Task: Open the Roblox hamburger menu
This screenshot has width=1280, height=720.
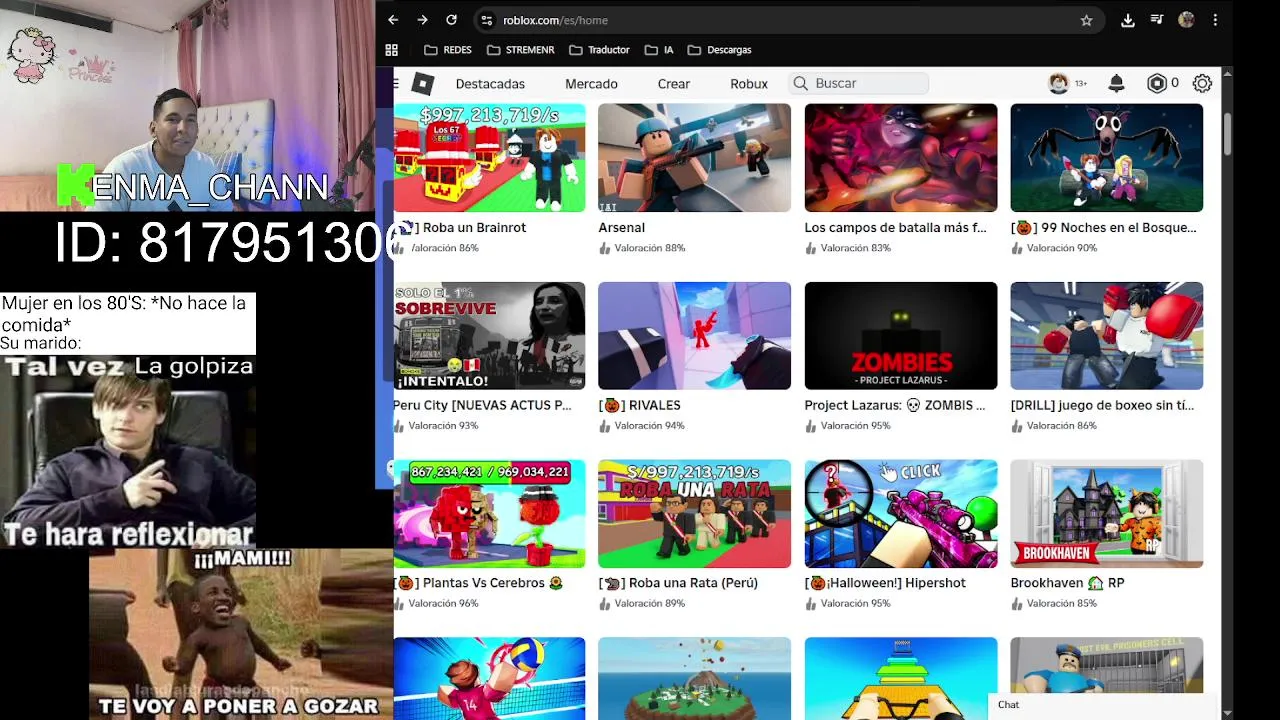Action: 396,84
